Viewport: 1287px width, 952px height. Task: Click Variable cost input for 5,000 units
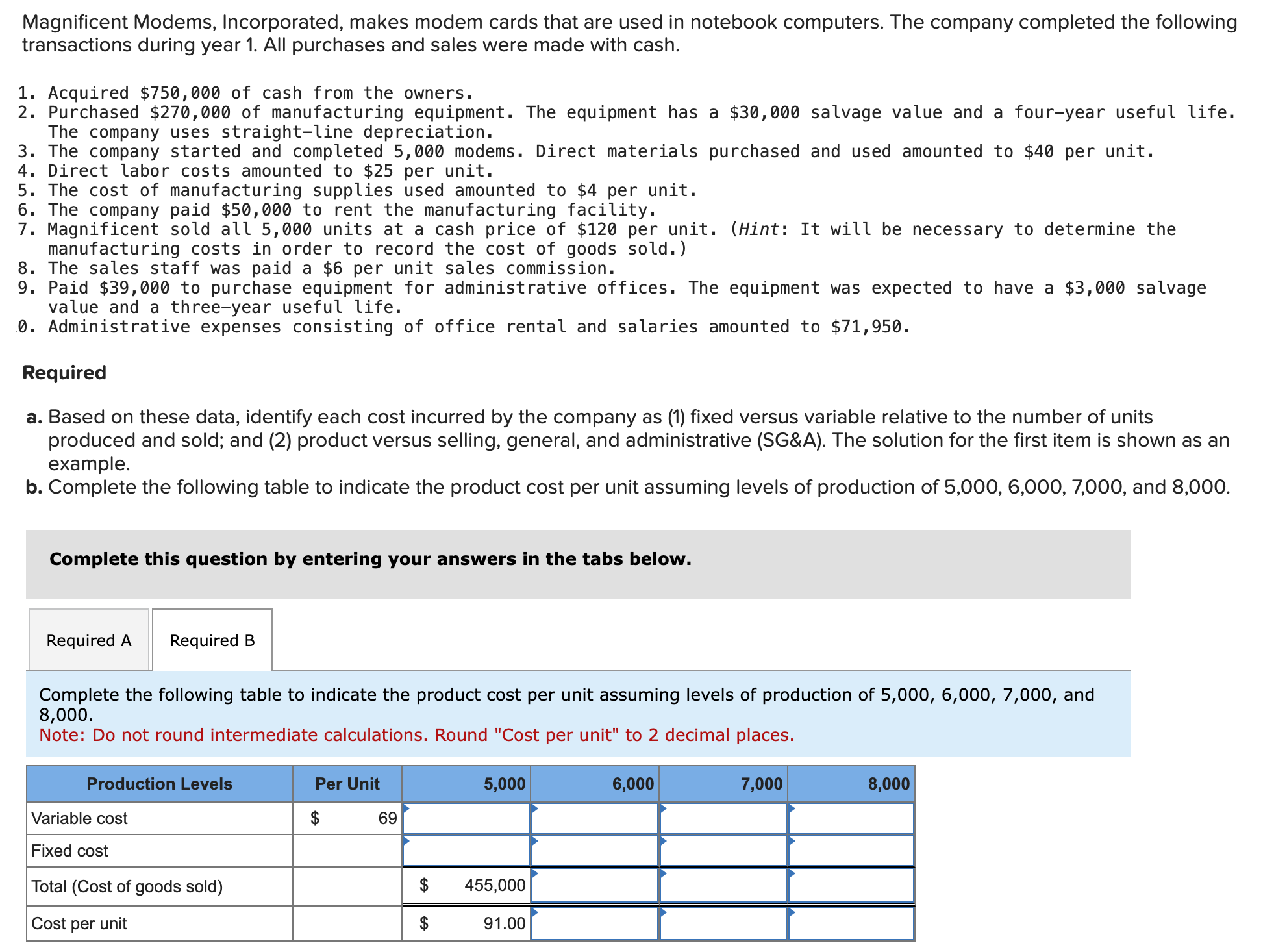click(x=466, y=818)
